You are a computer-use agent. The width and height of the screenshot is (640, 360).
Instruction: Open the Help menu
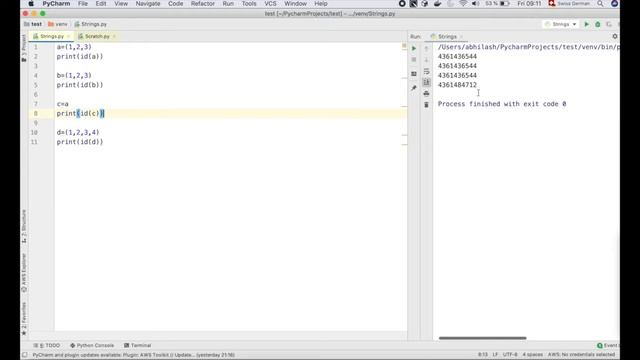click(321, 4)
